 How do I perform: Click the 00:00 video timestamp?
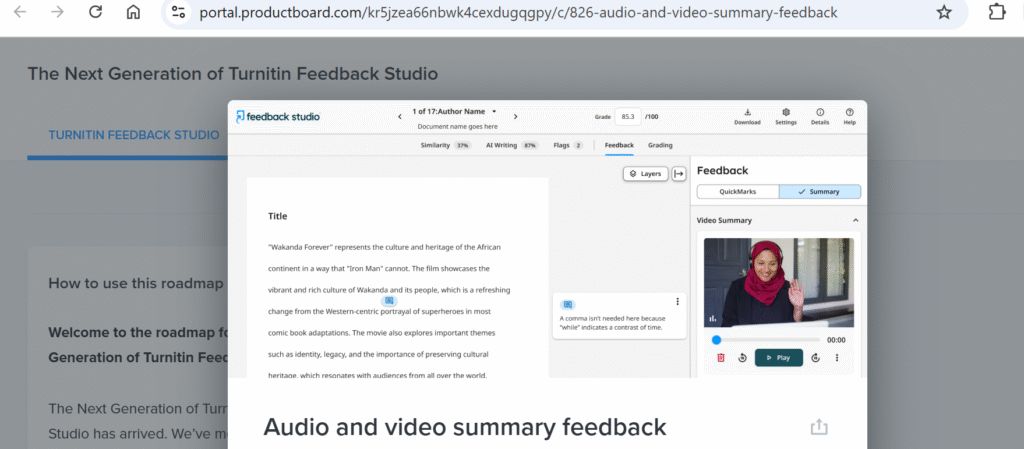[836, 340]
